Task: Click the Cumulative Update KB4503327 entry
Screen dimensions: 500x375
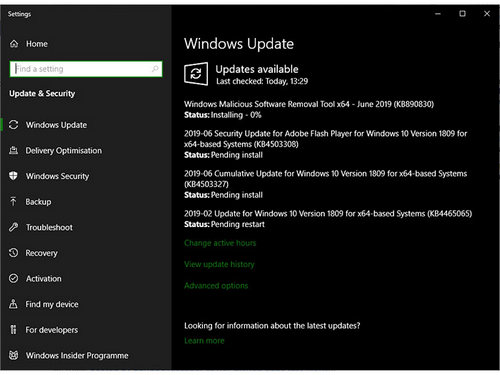Action: 325,179
